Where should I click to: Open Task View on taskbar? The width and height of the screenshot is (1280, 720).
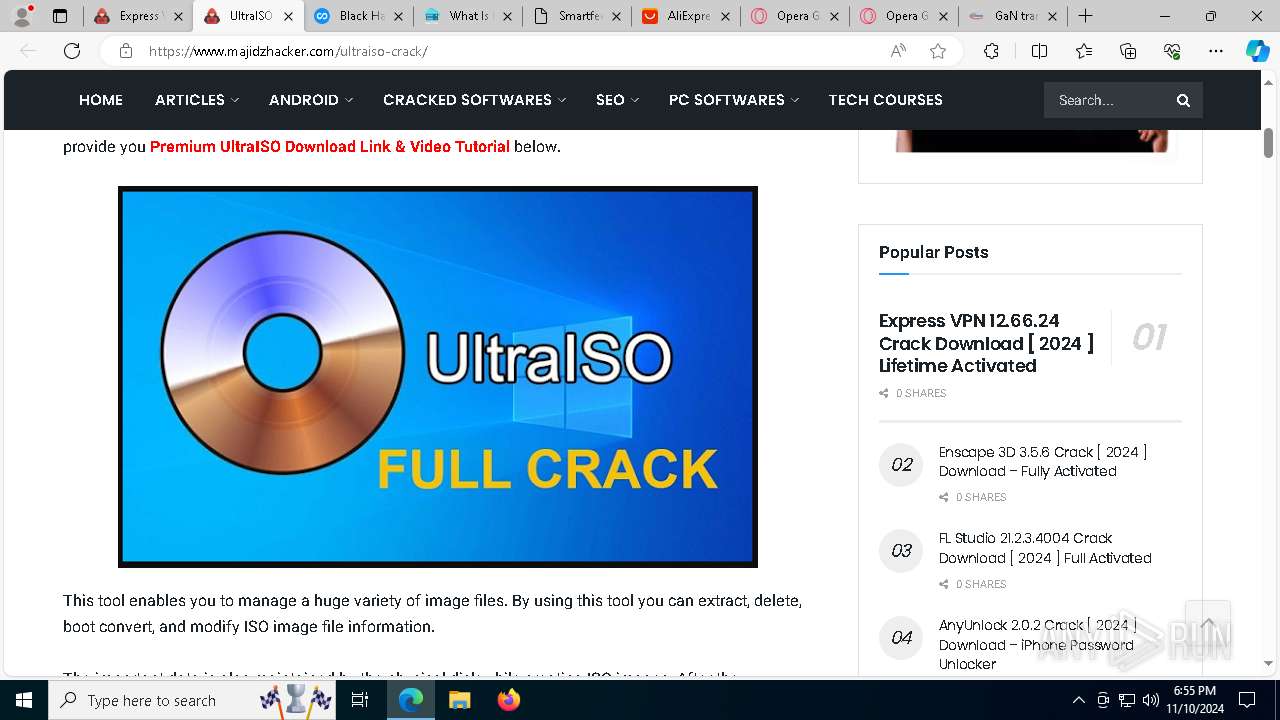pos(360,700)
